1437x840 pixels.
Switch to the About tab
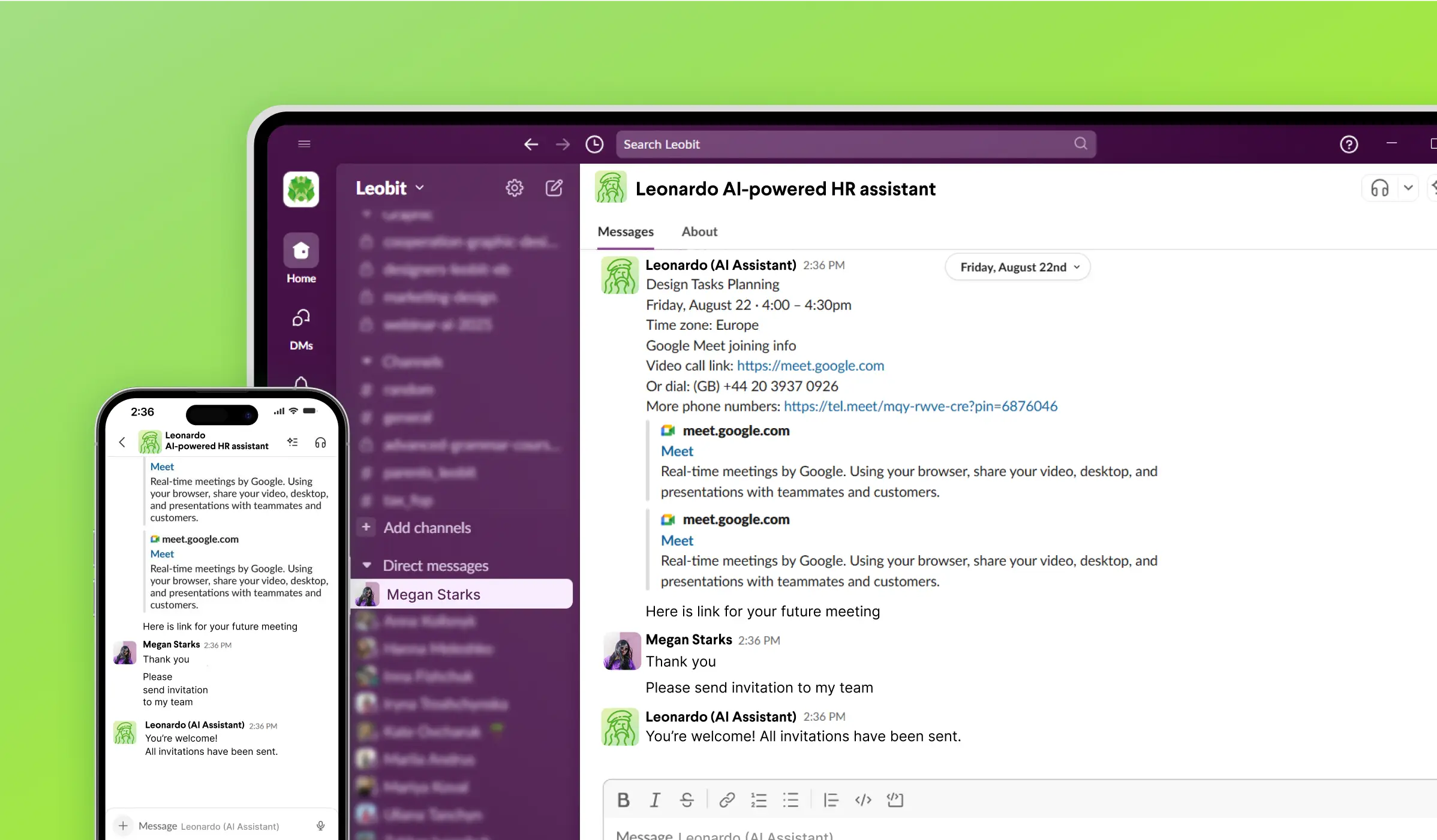699,231
